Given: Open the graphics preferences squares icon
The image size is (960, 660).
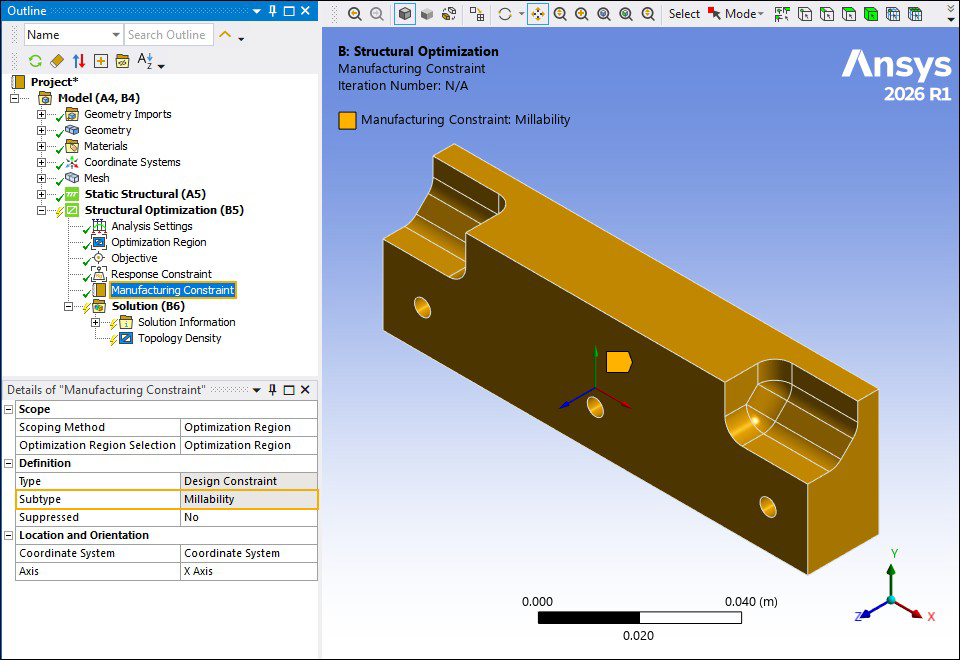Looking at the screenshot, I should click(x=477, y=14).
